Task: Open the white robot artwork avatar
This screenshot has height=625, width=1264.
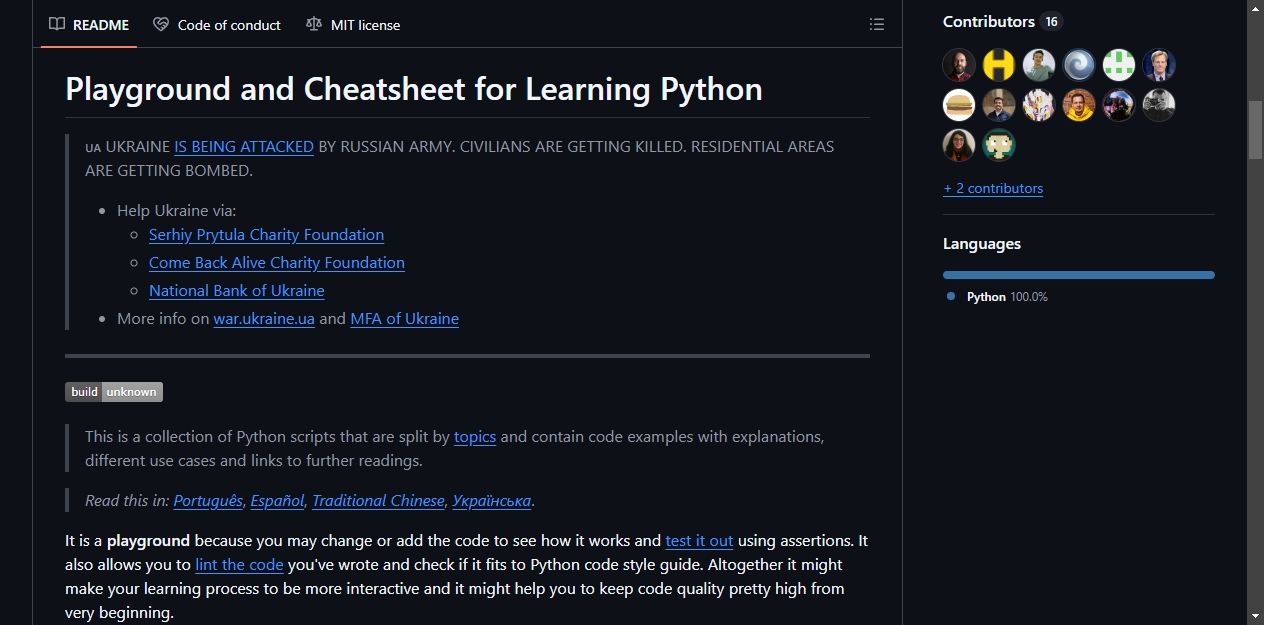Action: 1039,105
